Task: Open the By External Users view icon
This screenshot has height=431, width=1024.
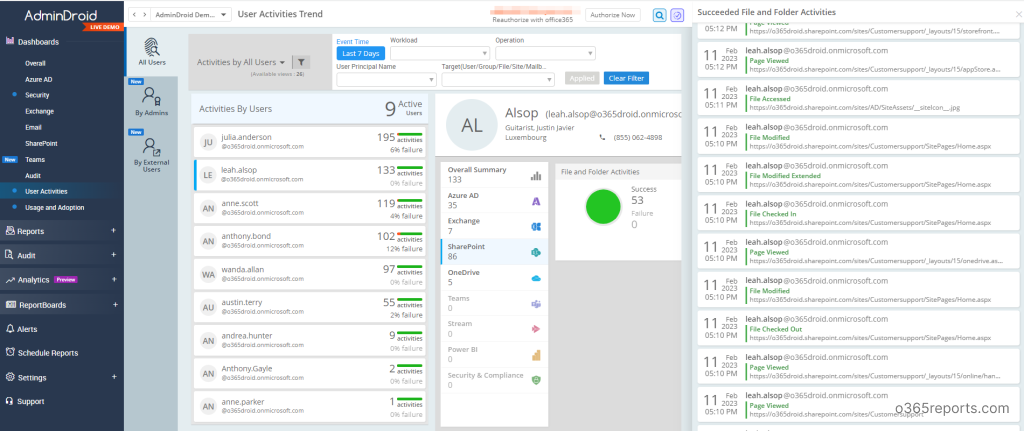Action: [152, 146]
